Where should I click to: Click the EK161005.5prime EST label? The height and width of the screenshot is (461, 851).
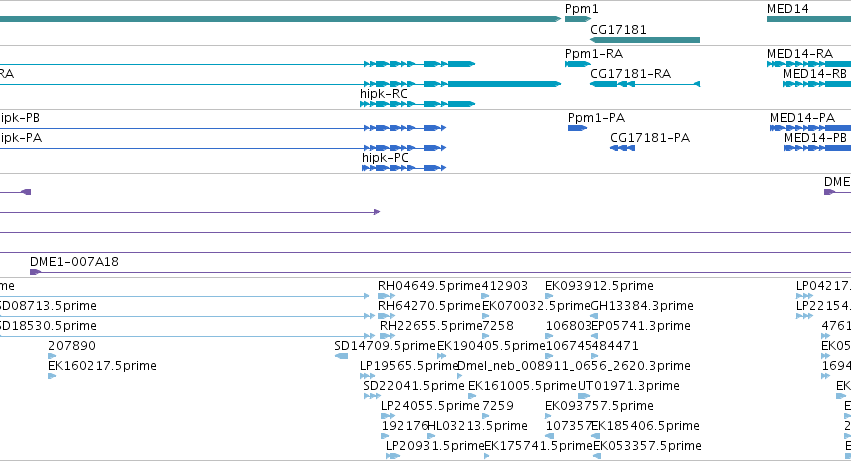pos(522,386)
